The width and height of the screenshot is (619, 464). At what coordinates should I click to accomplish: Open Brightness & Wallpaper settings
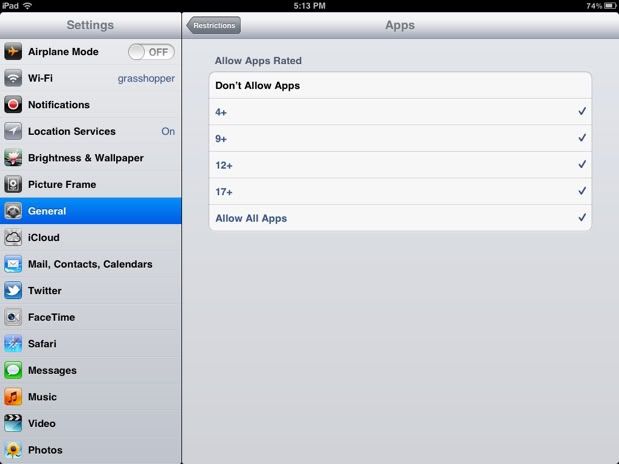(x=91, y=158)
